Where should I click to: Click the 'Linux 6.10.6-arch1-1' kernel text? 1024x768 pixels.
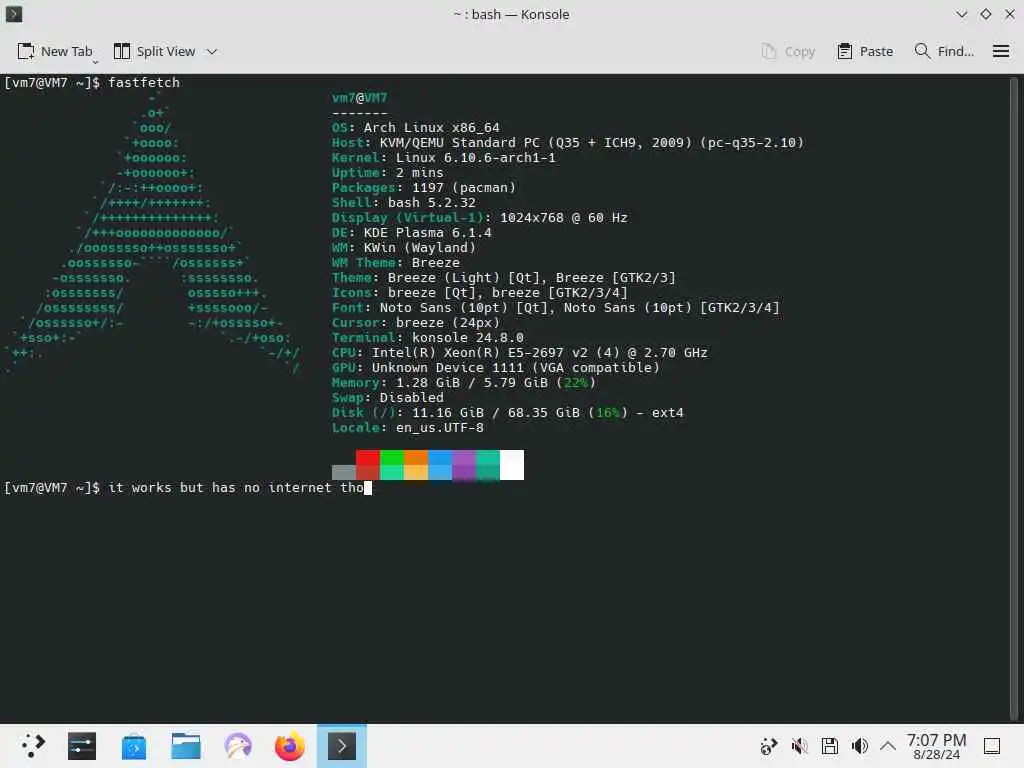click(475, 157)
